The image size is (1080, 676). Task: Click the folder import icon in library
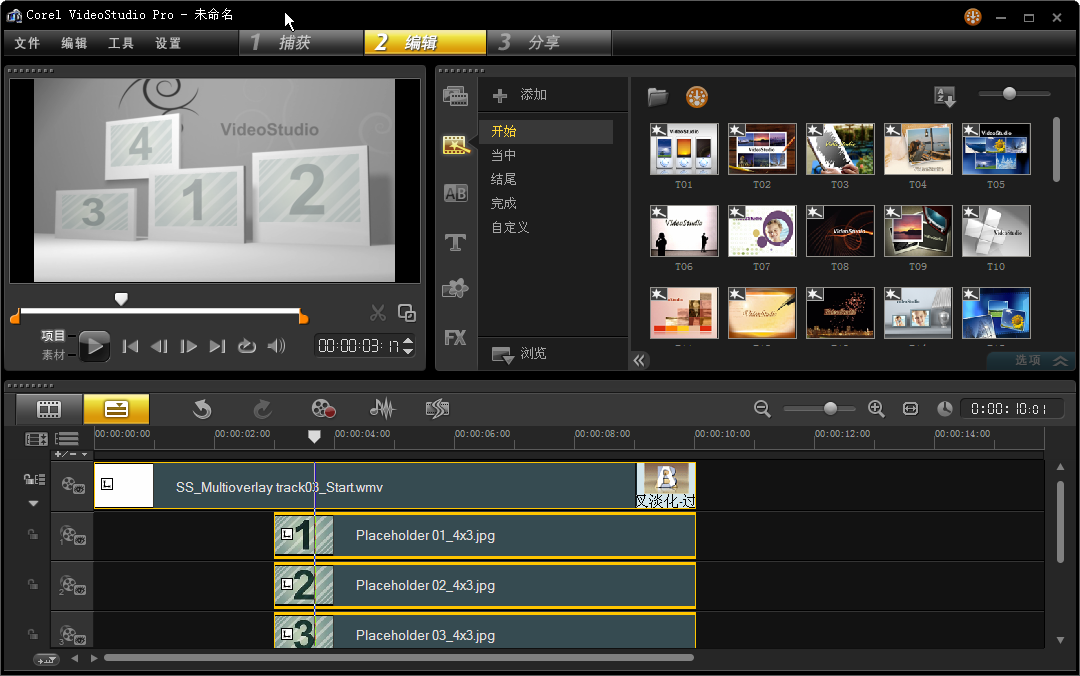(x=658, y=97)
